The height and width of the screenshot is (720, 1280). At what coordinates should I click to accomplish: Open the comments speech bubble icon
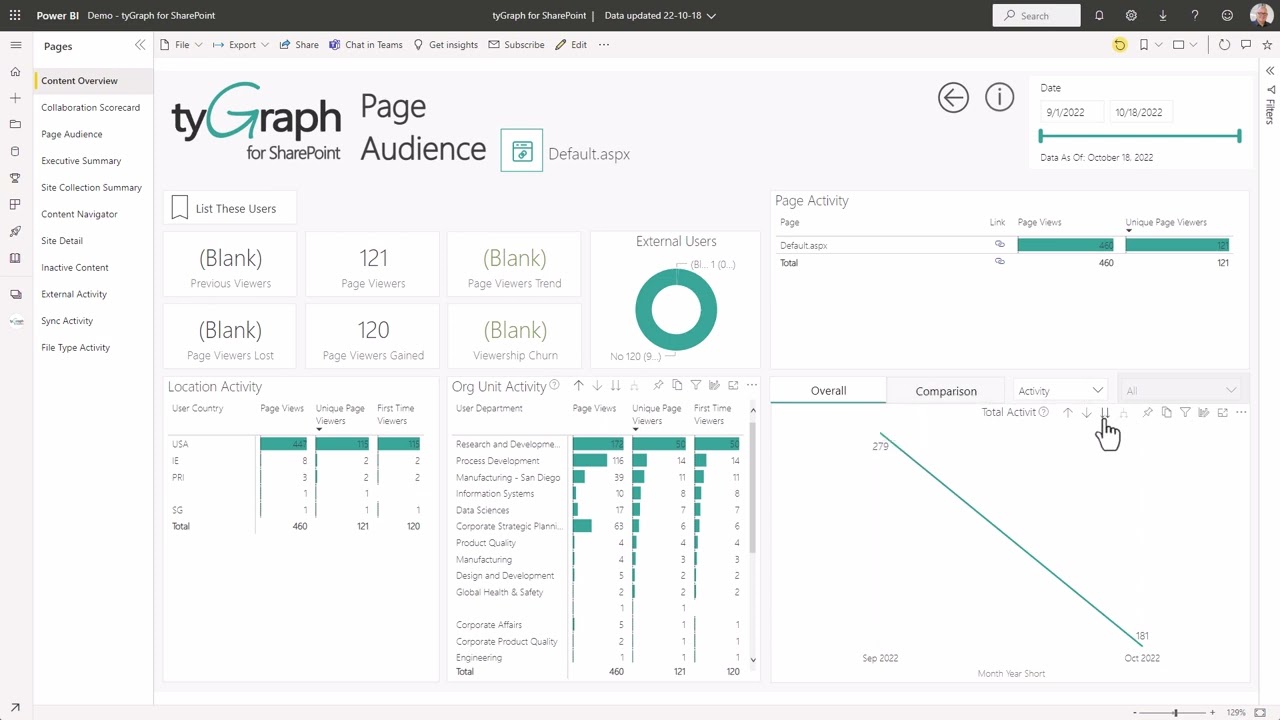1246,45
